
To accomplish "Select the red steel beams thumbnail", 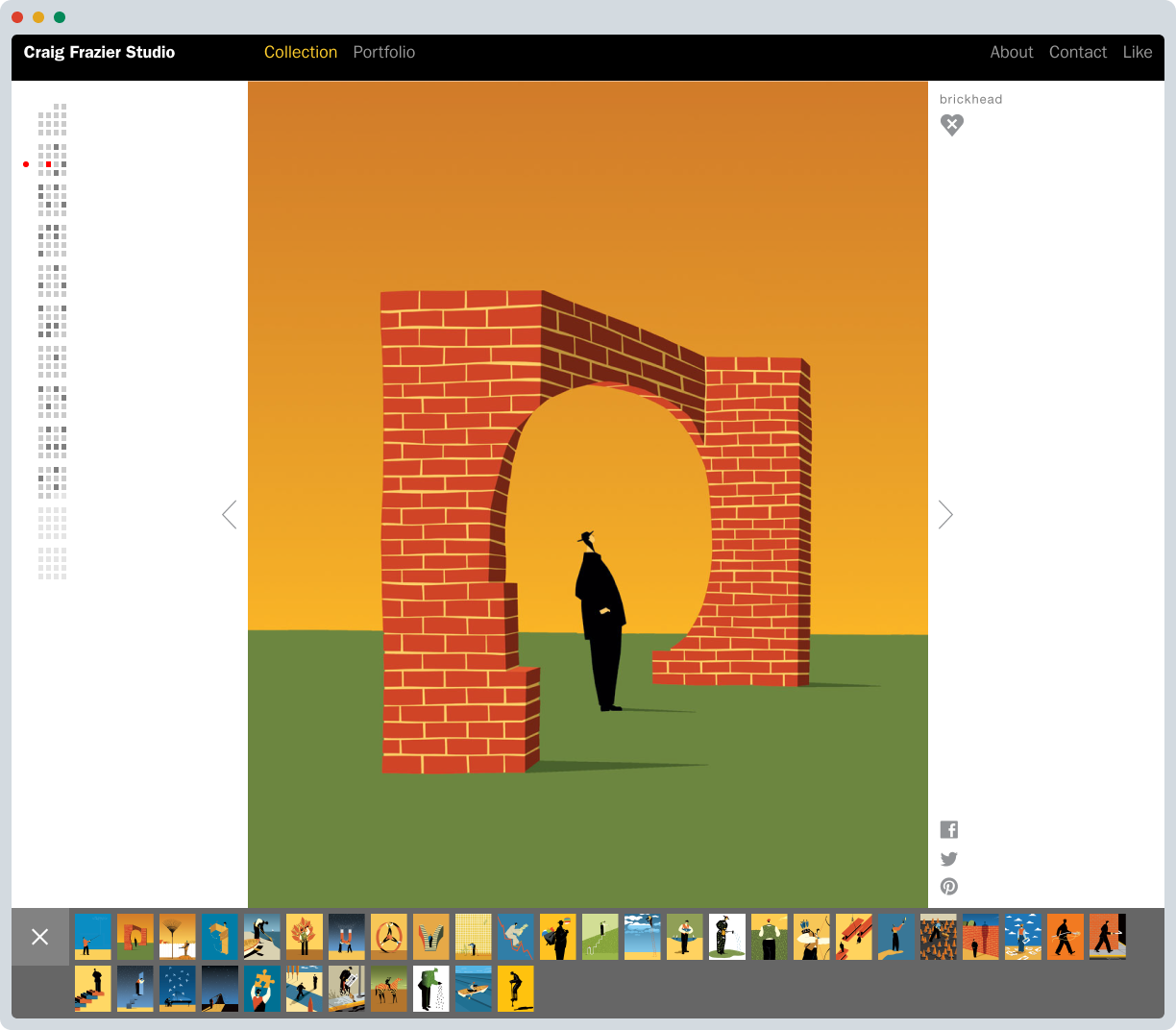I will click(x=854, y=937).
